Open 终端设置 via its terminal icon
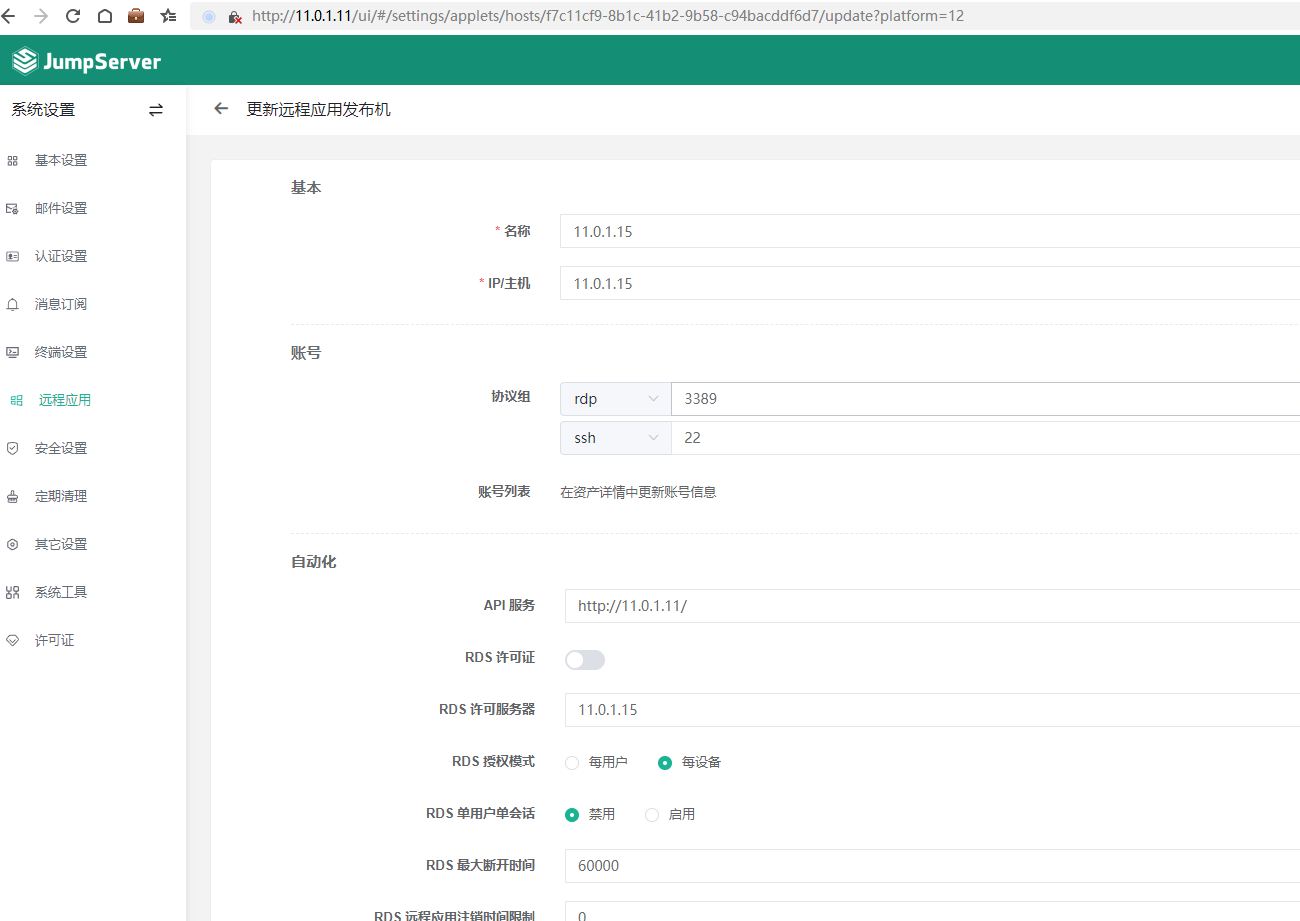The image size is (1300, 921). point(13,352)
